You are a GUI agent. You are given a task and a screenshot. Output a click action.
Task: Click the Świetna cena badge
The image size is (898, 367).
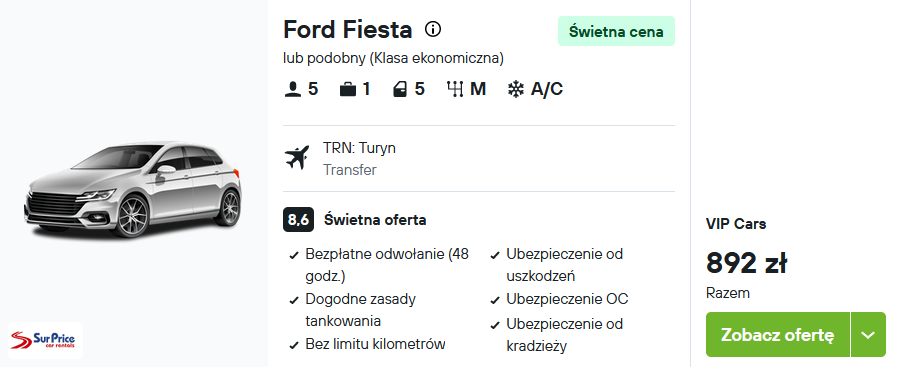(616, 31)
